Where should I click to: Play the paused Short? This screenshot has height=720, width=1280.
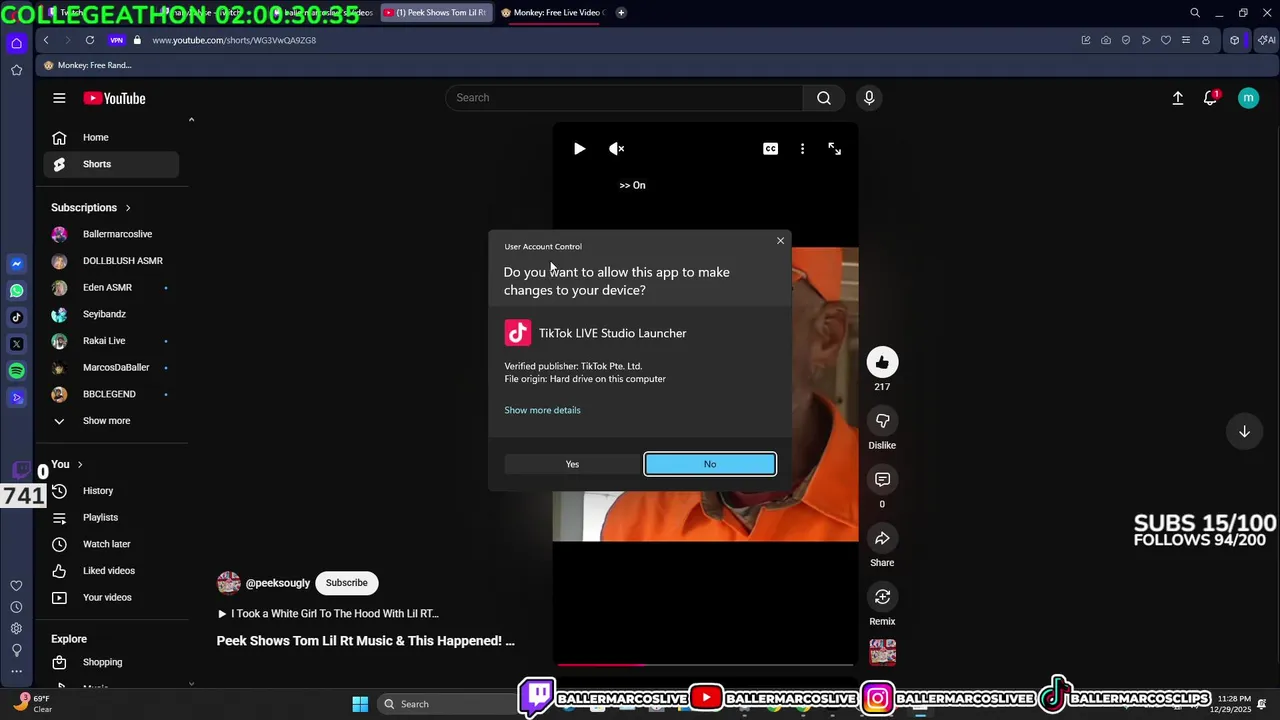click(x=579, y=149)
